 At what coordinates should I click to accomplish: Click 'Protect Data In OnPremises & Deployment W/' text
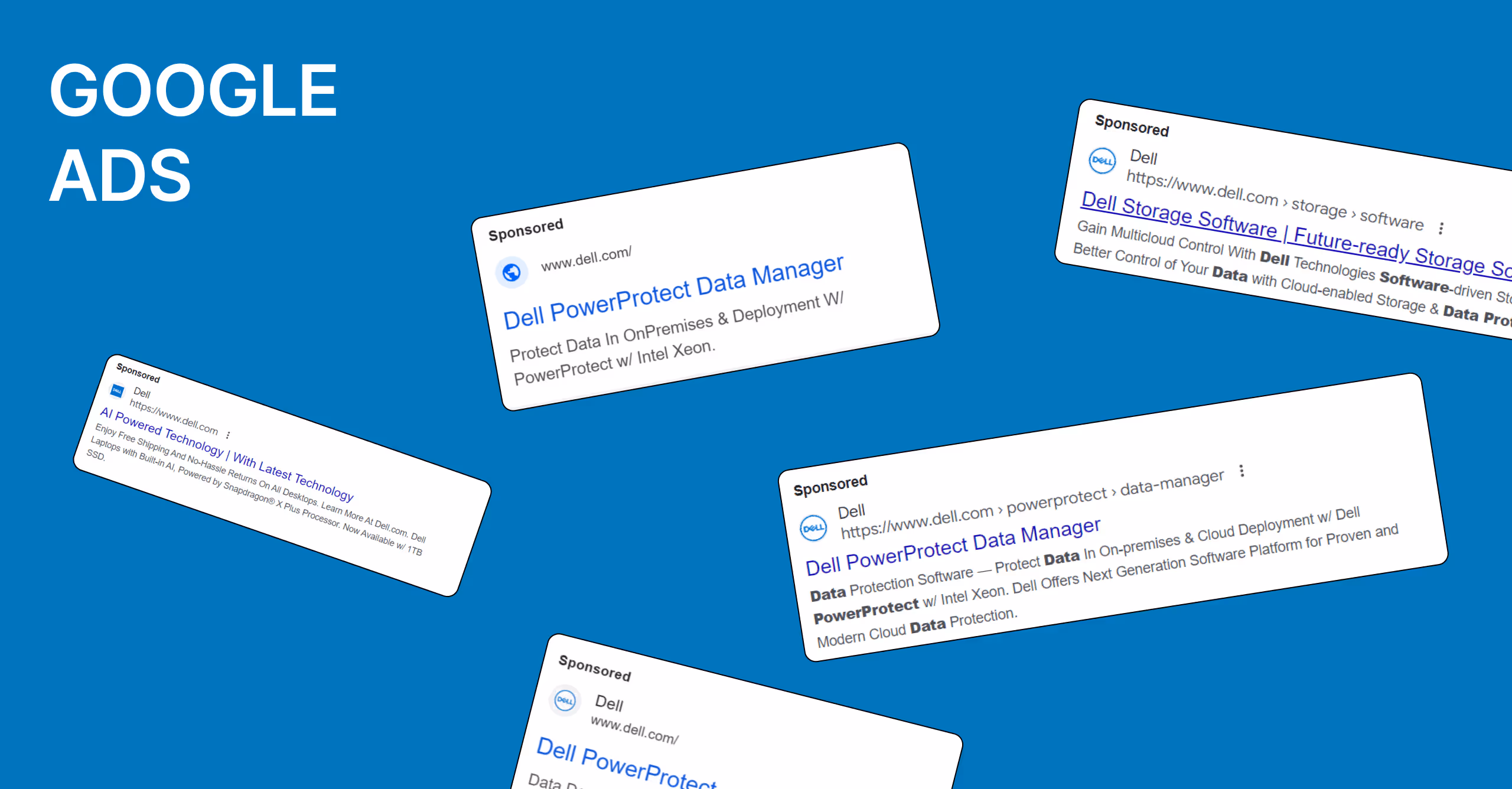click(677, 327)
